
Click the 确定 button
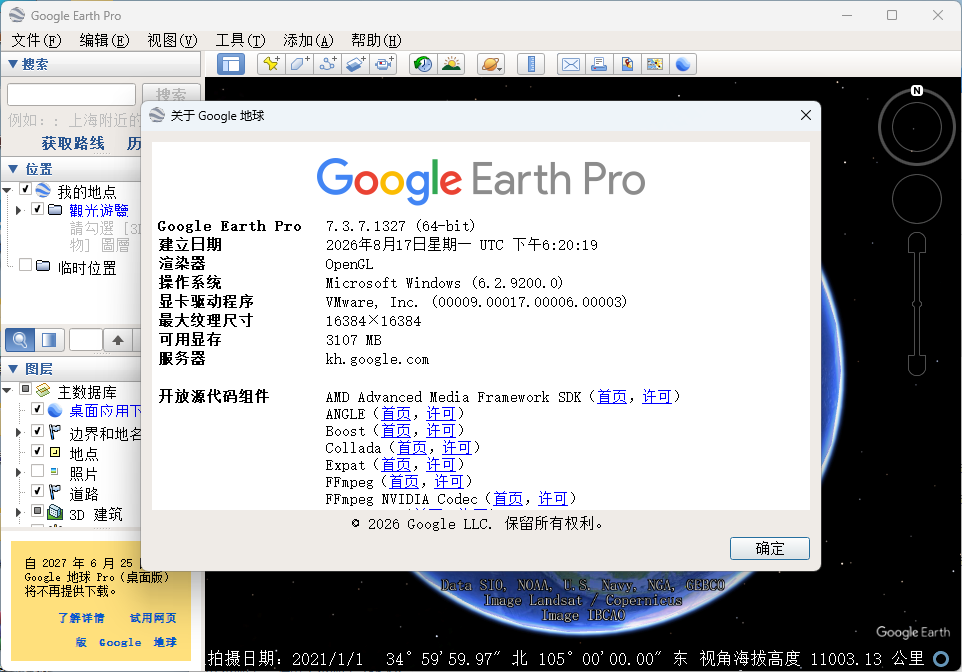769,549
